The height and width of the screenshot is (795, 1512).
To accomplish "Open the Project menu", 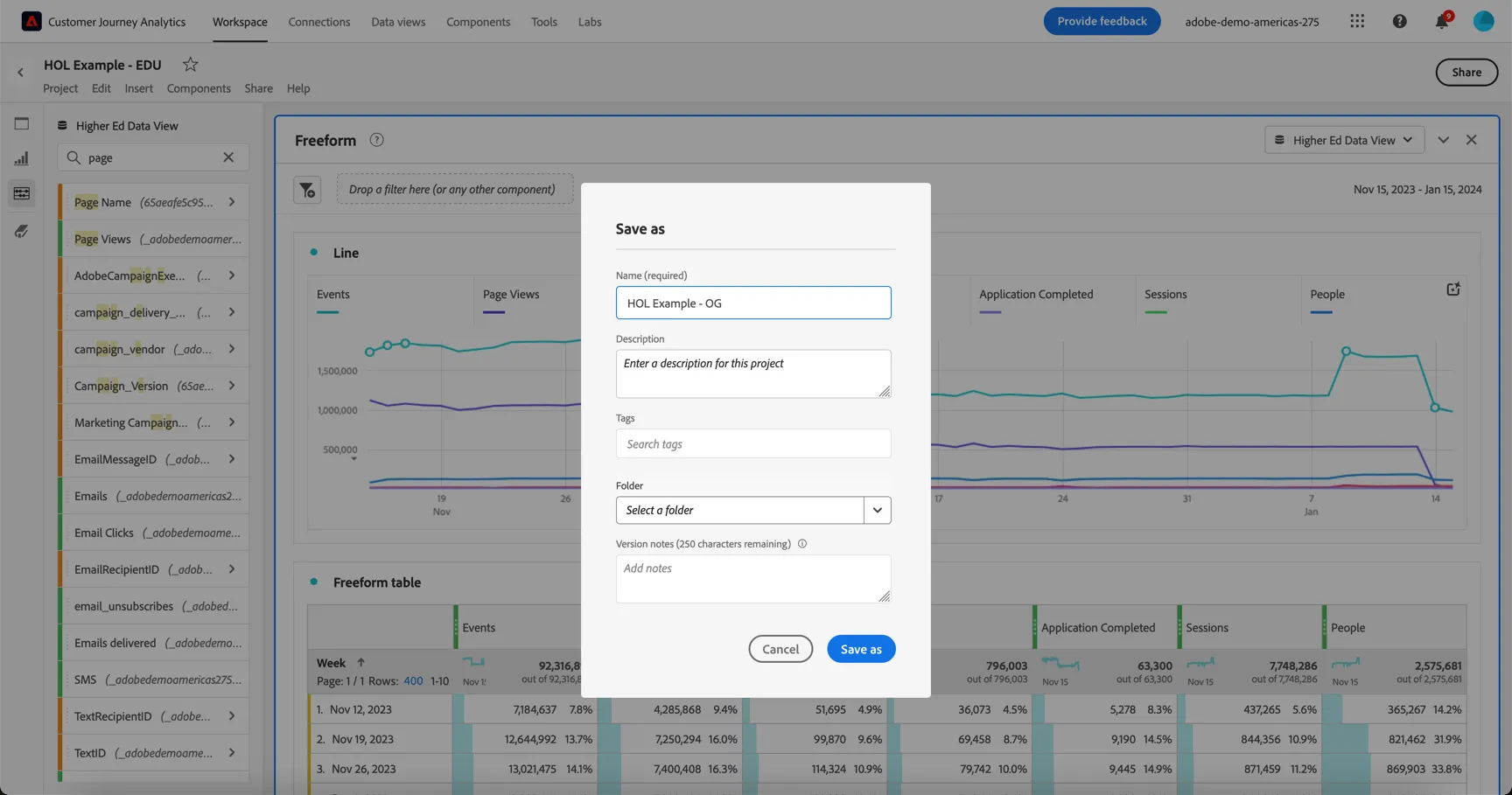I will click(60, 88).
